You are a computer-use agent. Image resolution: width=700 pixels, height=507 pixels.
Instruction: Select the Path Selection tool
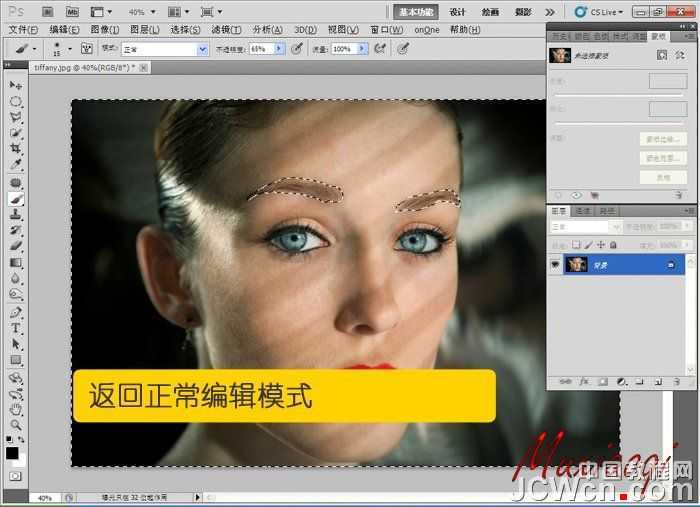click(x=16, y=344)
